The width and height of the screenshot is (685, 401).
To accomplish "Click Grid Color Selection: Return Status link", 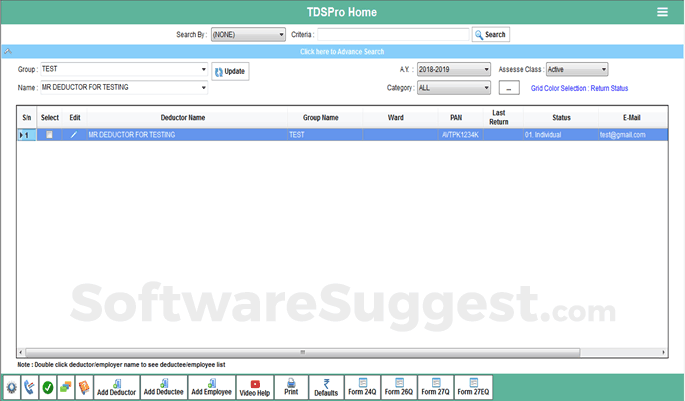I will point(579,88).
